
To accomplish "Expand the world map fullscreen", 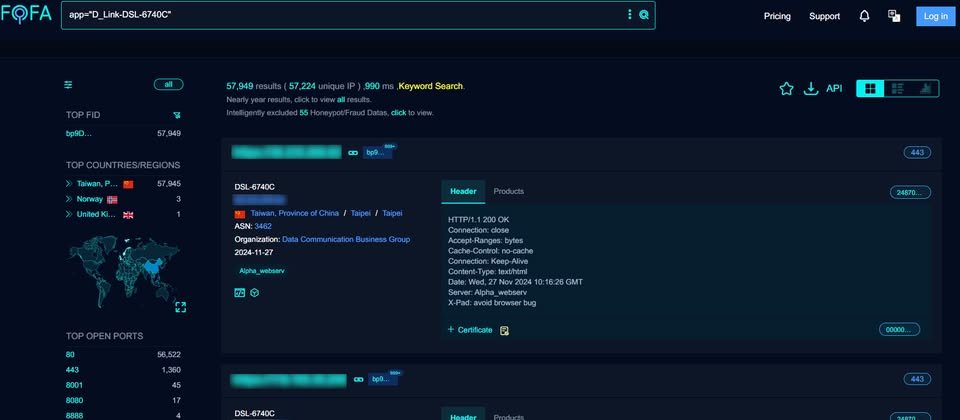I will point(181,307).
